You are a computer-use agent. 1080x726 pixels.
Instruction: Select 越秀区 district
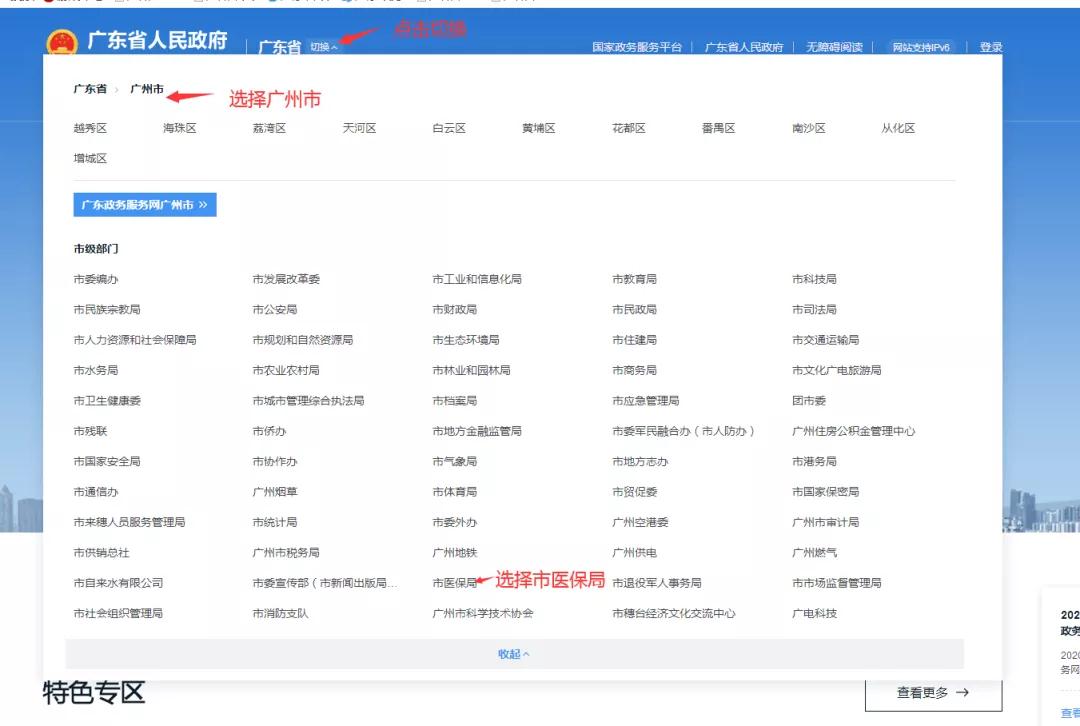coord(91,128)
